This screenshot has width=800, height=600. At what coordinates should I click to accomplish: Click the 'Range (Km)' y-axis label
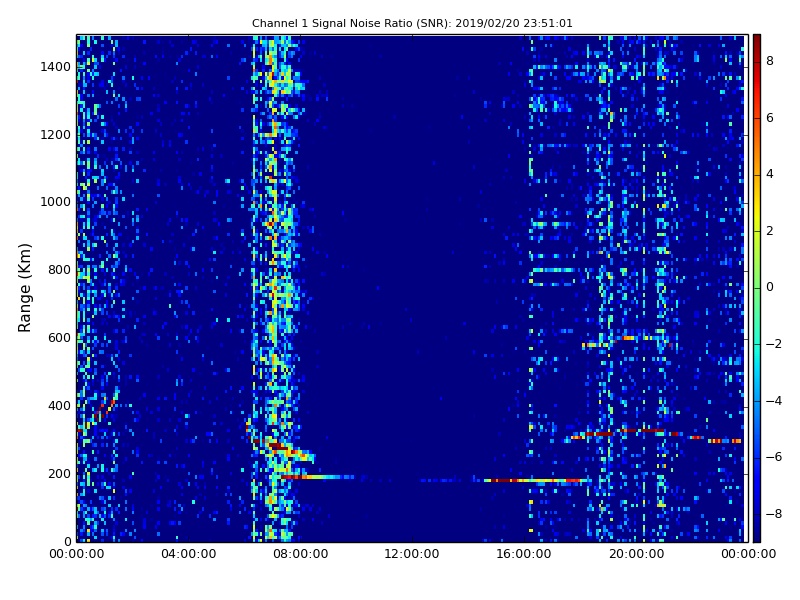pos(24,288)
